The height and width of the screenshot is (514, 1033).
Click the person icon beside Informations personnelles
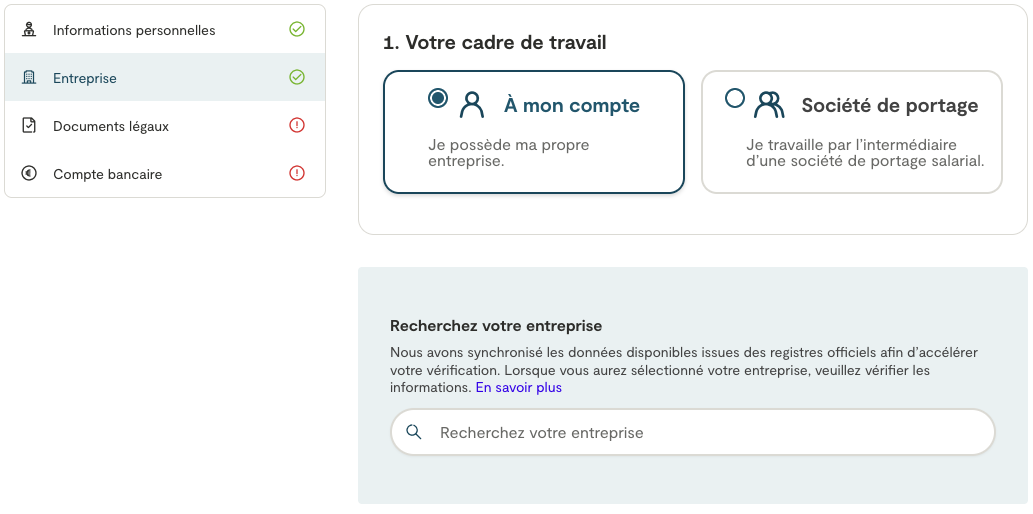tap(29, 30)
